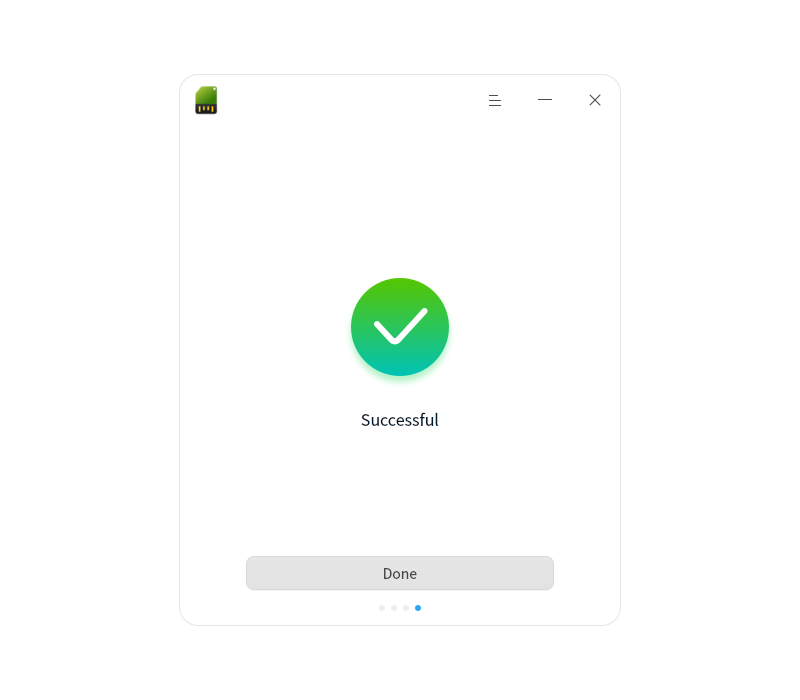Viewport: 800px width, 700px height.
Task: Click the Done button
Action: tap(400, 573)
